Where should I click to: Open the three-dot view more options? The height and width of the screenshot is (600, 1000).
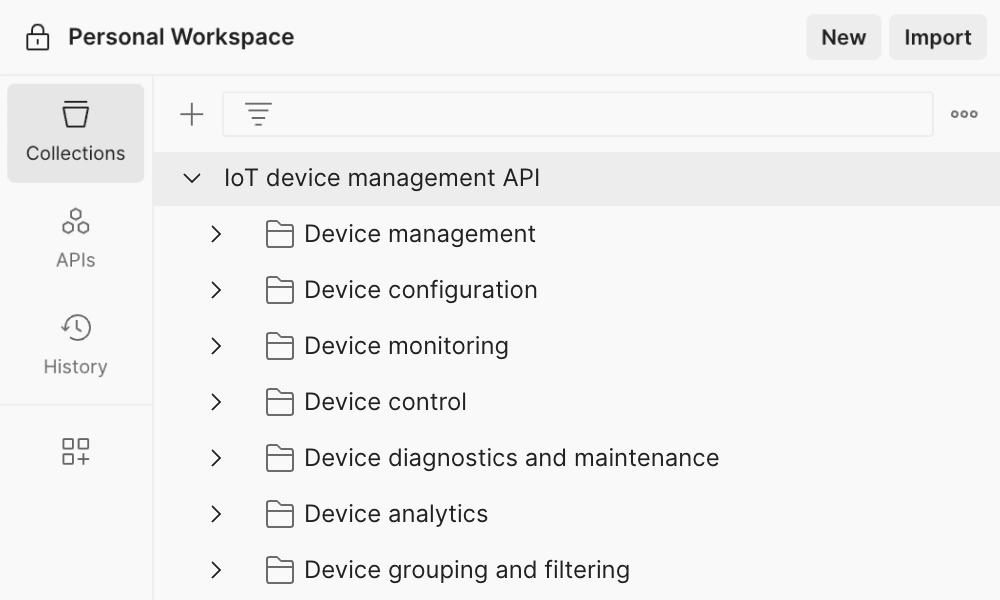click(x=964, y=114)
